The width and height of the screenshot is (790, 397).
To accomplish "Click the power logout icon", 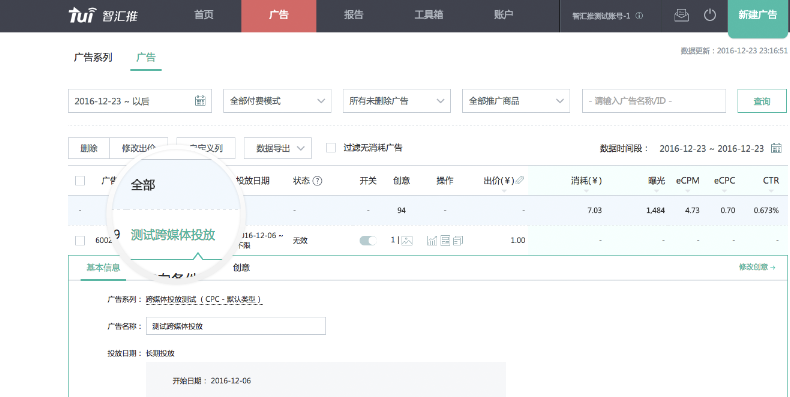I will [709, 15].
